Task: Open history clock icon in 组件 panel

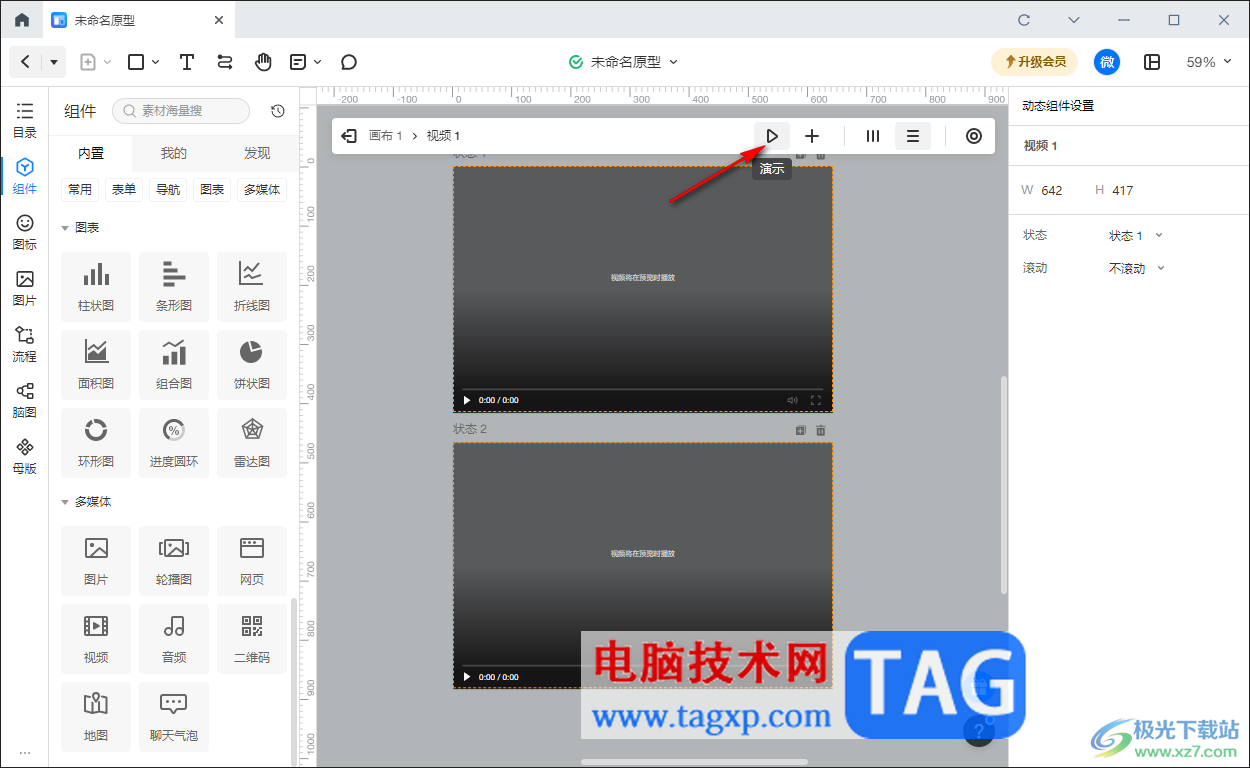Action: [x=278, y=111]
